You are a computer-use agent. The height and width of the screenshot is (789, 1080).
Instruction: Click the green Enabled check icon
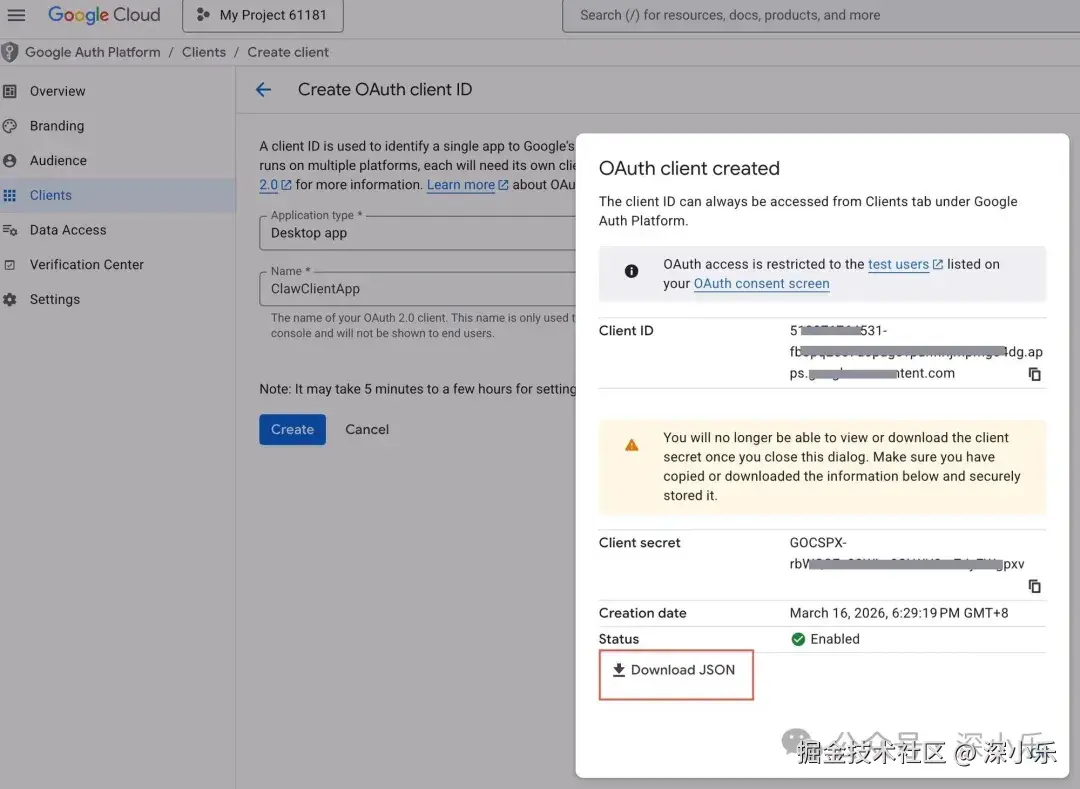tap(798, 640)
